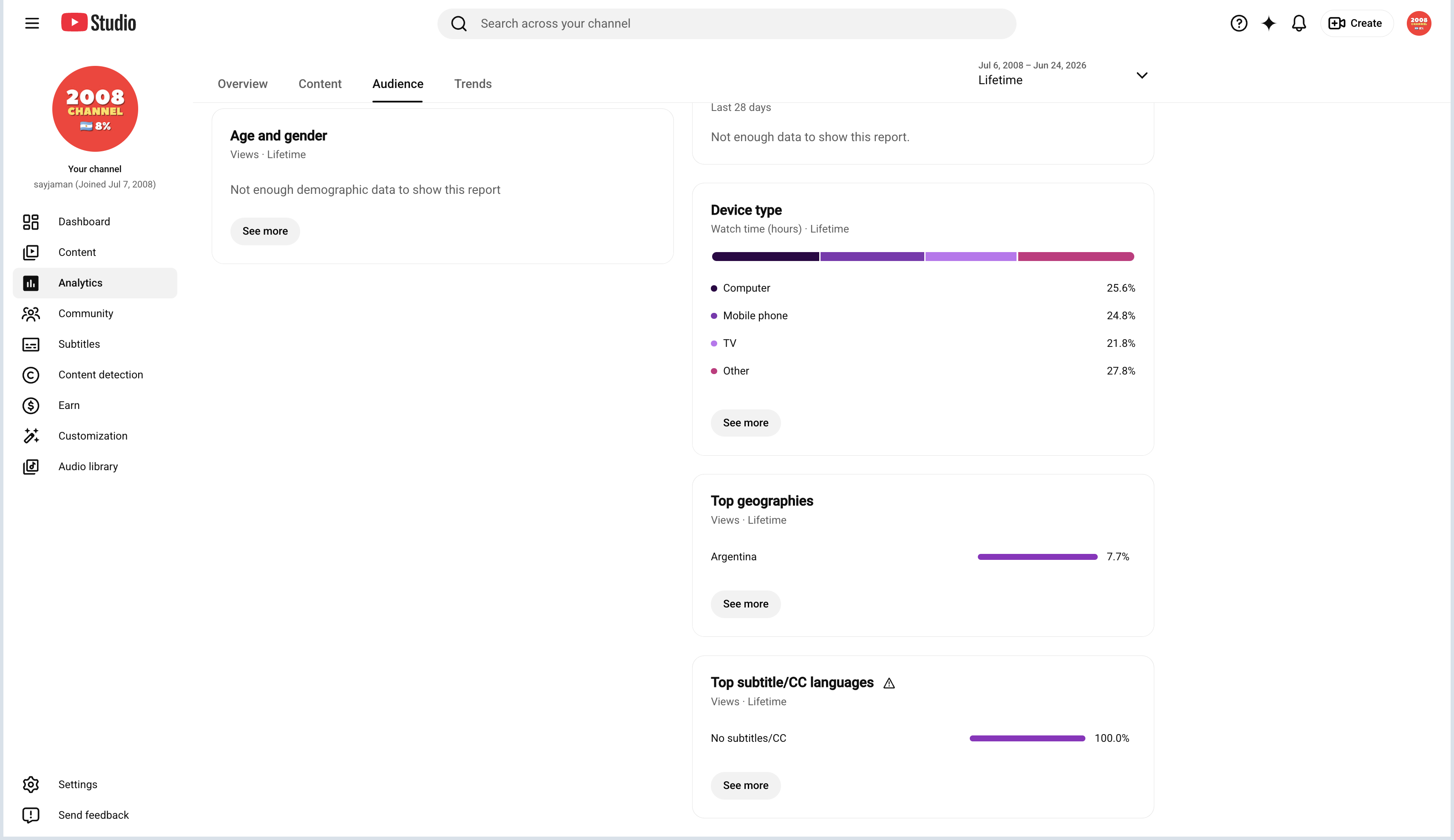1454x840 pixels.
Task: Focus the Search across your channel field
Action: [727, 24]
